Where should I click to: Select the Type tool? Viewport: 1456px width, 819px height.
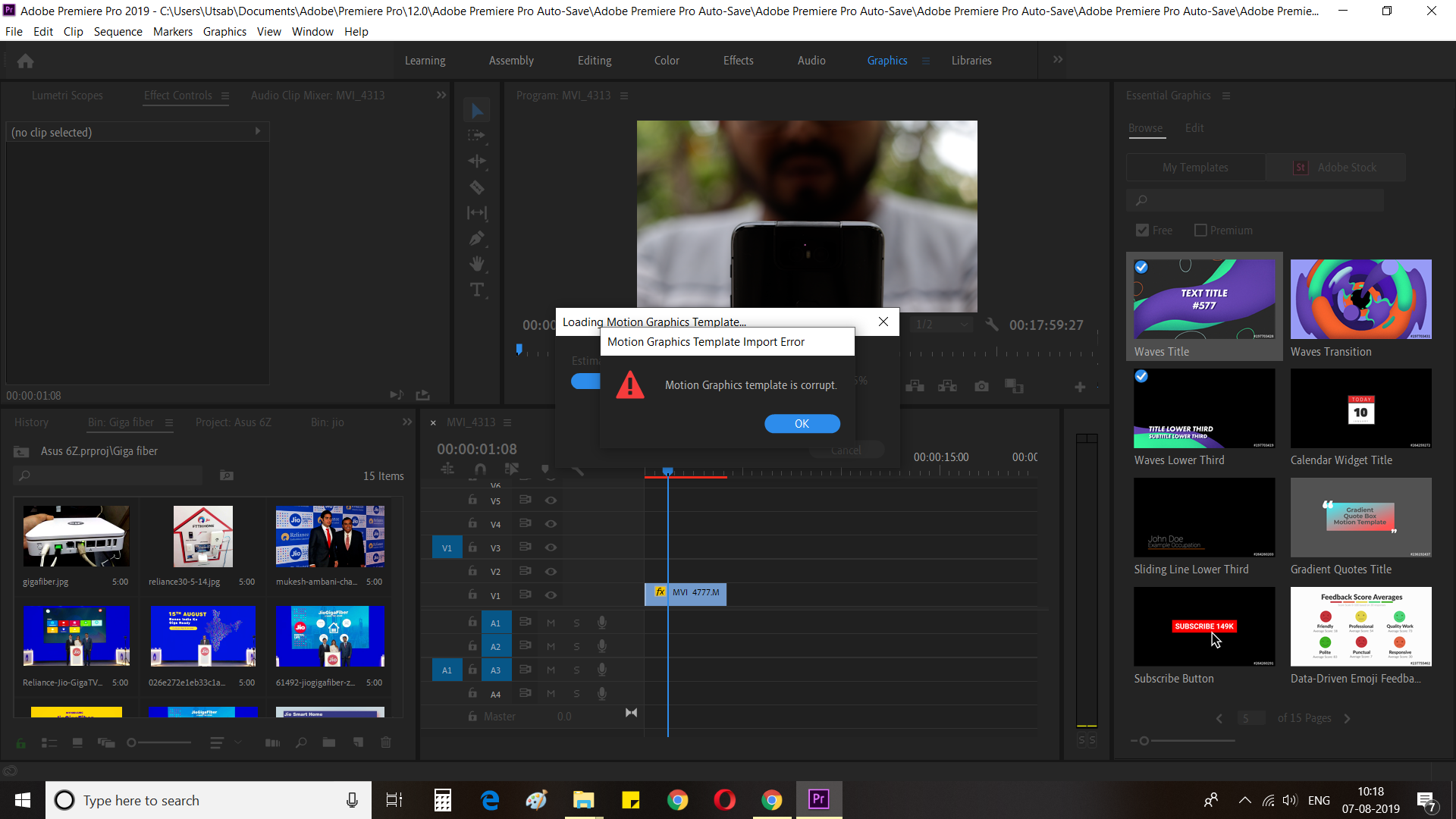tap(477, 290)
